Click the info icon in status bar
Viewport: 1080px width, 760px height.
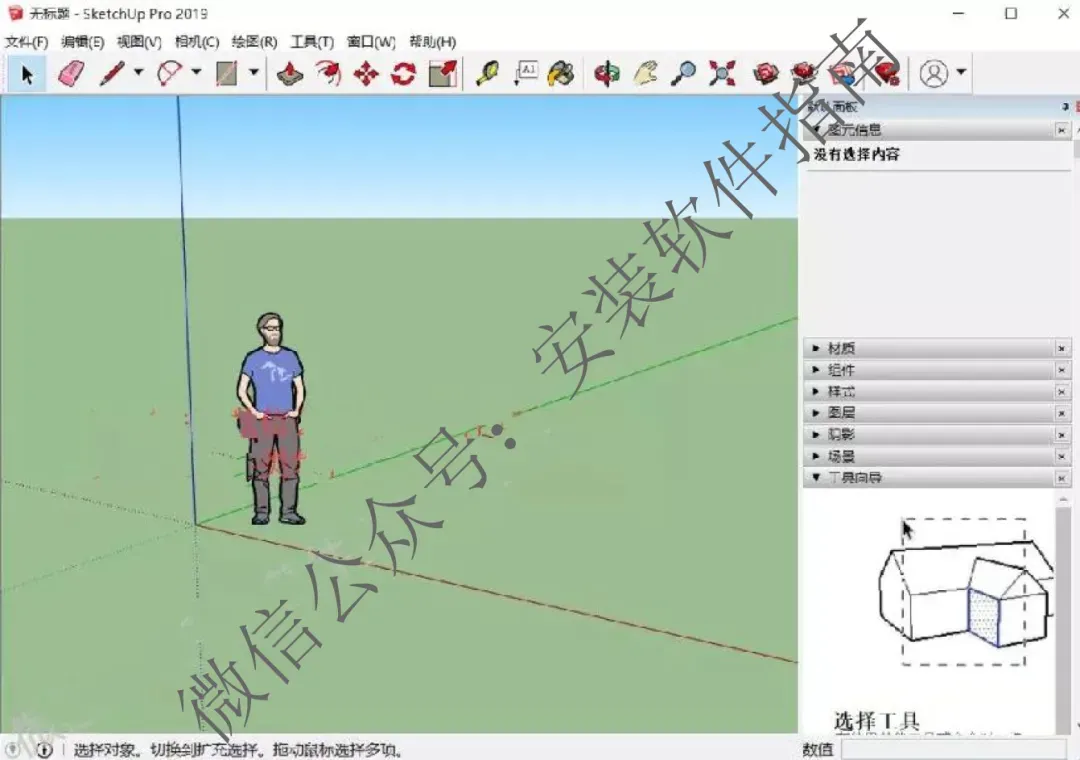(x=44, y=750)
